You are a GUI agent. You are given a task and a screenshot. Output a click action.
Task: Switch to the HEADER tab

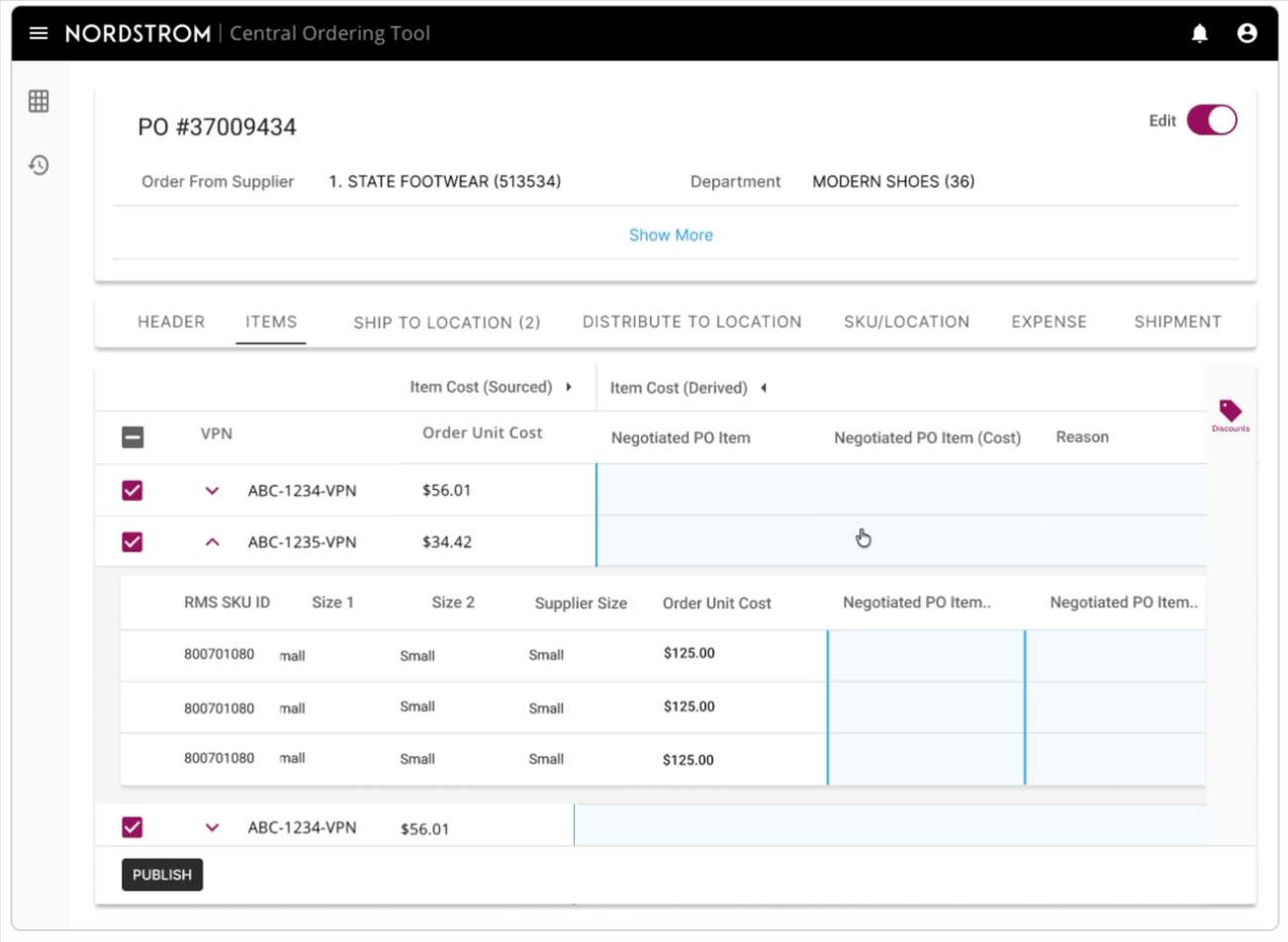point(171,322)
